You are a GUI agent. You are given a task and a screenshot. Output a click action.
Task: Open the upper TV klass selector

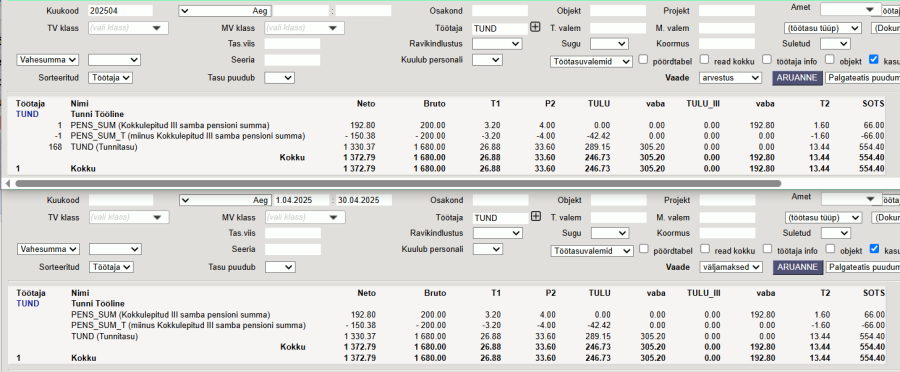tap(128, 28)
